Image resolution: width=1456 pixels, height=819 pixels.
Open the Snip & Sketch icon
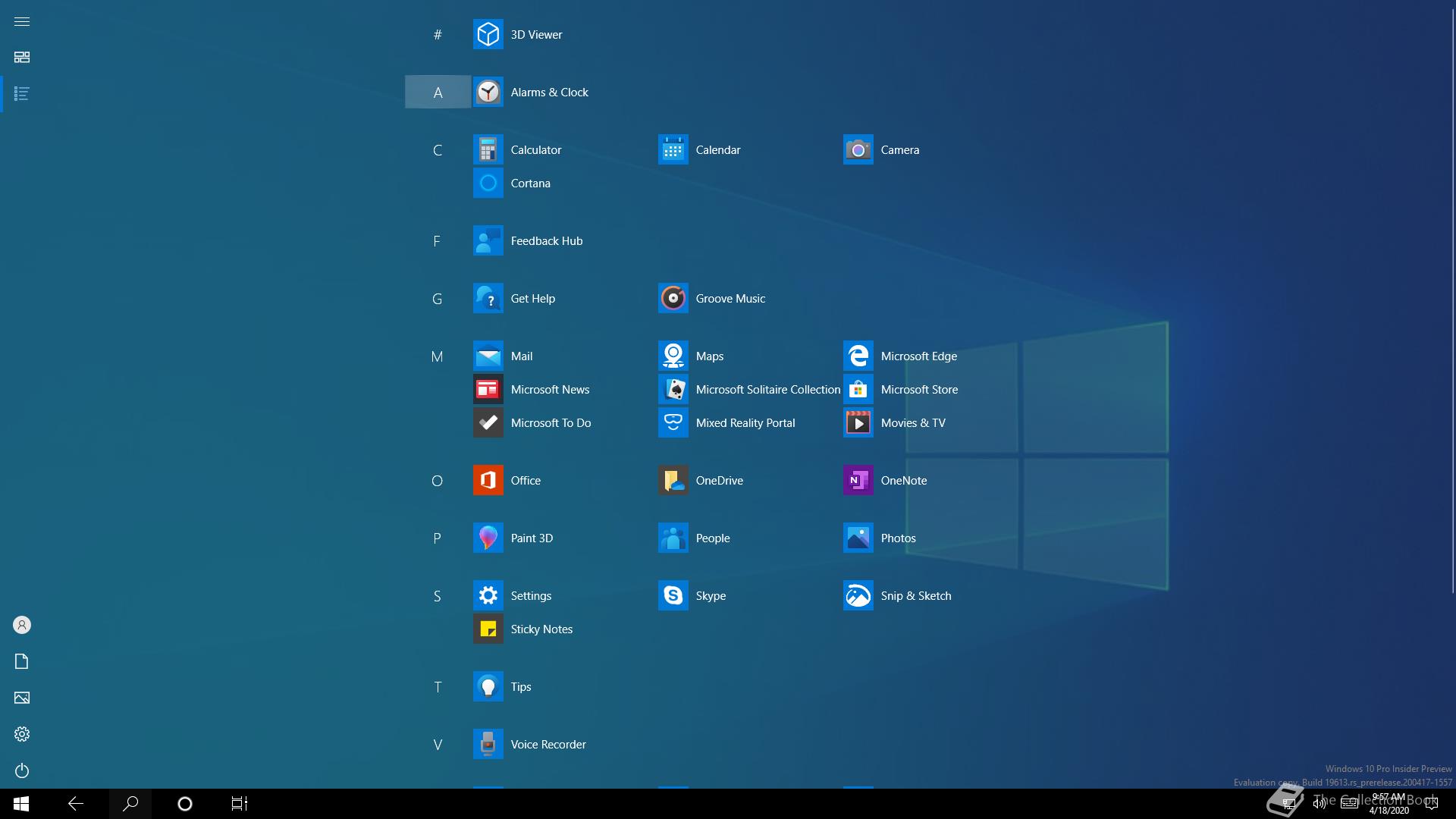click(858, 595)
